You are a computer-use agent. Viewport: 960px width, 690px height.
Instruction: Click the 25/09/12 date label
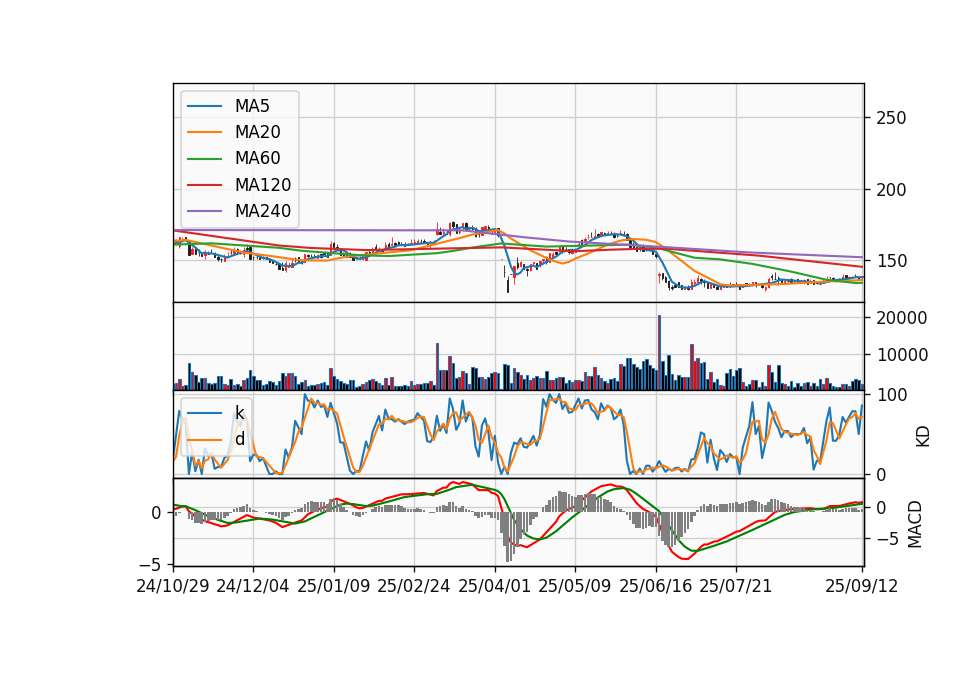(x=862, y=586)
